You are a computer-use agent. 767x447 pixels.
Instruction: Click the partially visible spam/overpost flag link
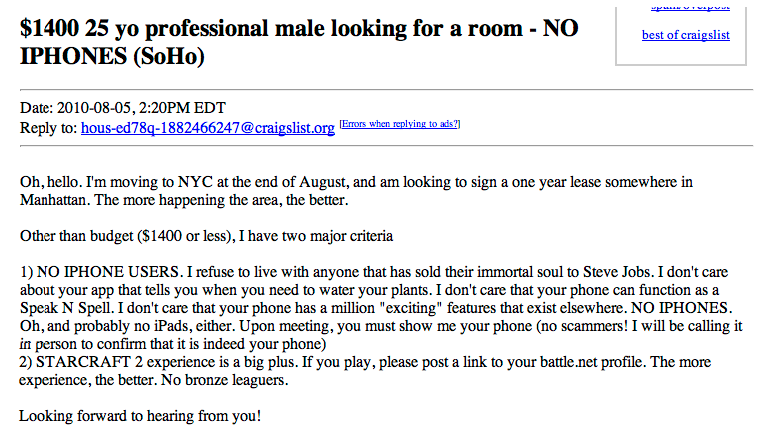[x=690, y=8]
